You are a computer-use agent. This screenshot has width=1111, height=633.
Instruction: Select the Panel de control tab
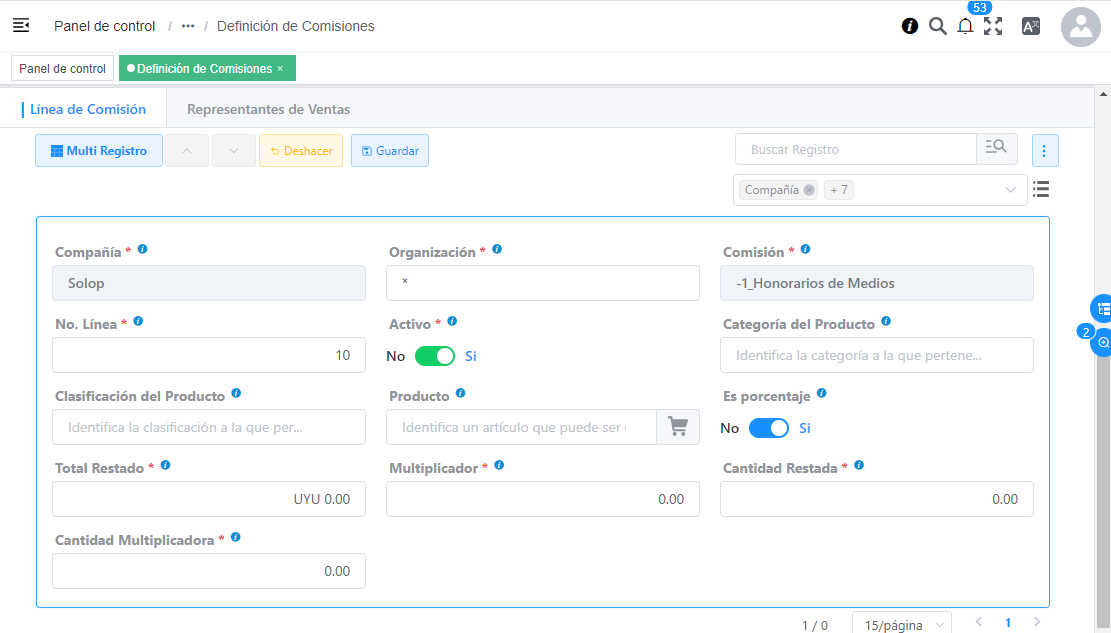point(62,69)
